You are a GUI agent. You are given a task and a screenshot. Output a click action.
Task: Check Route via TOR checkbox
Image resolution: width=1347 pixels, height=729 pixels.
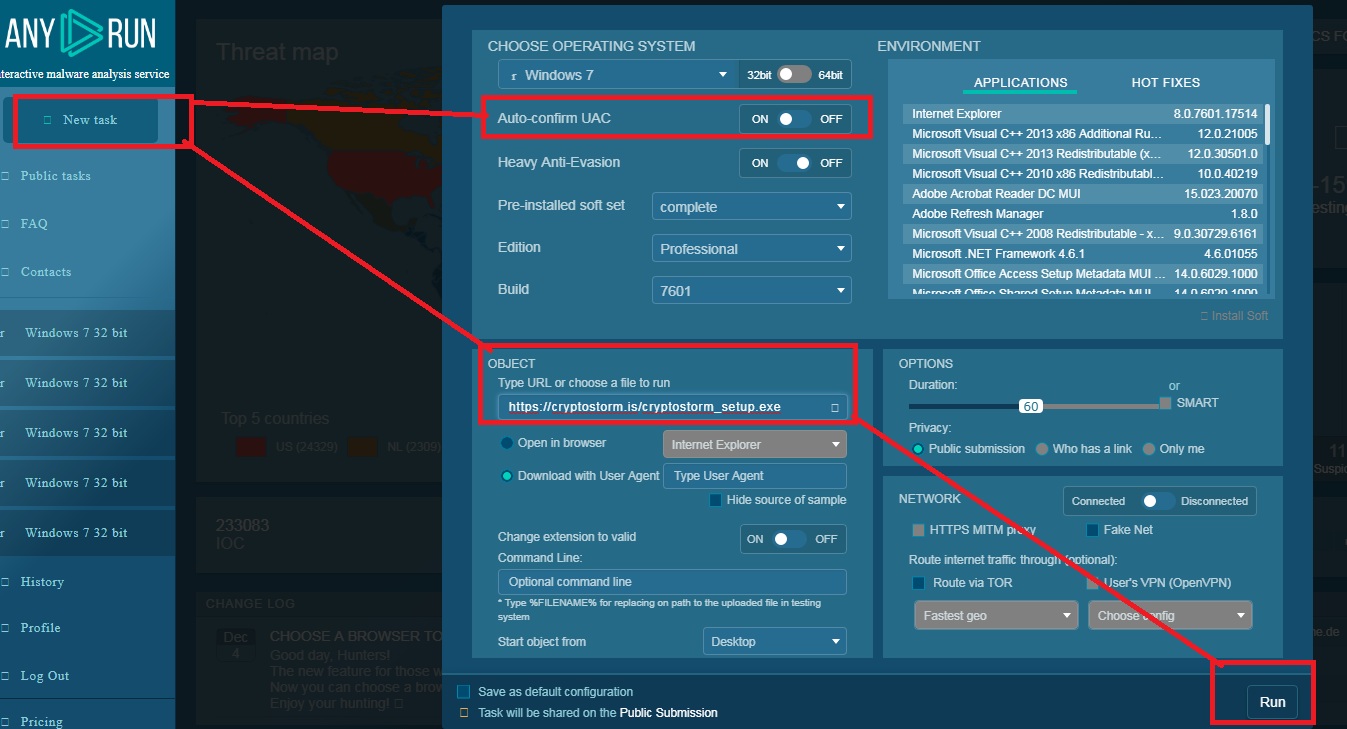919,583
